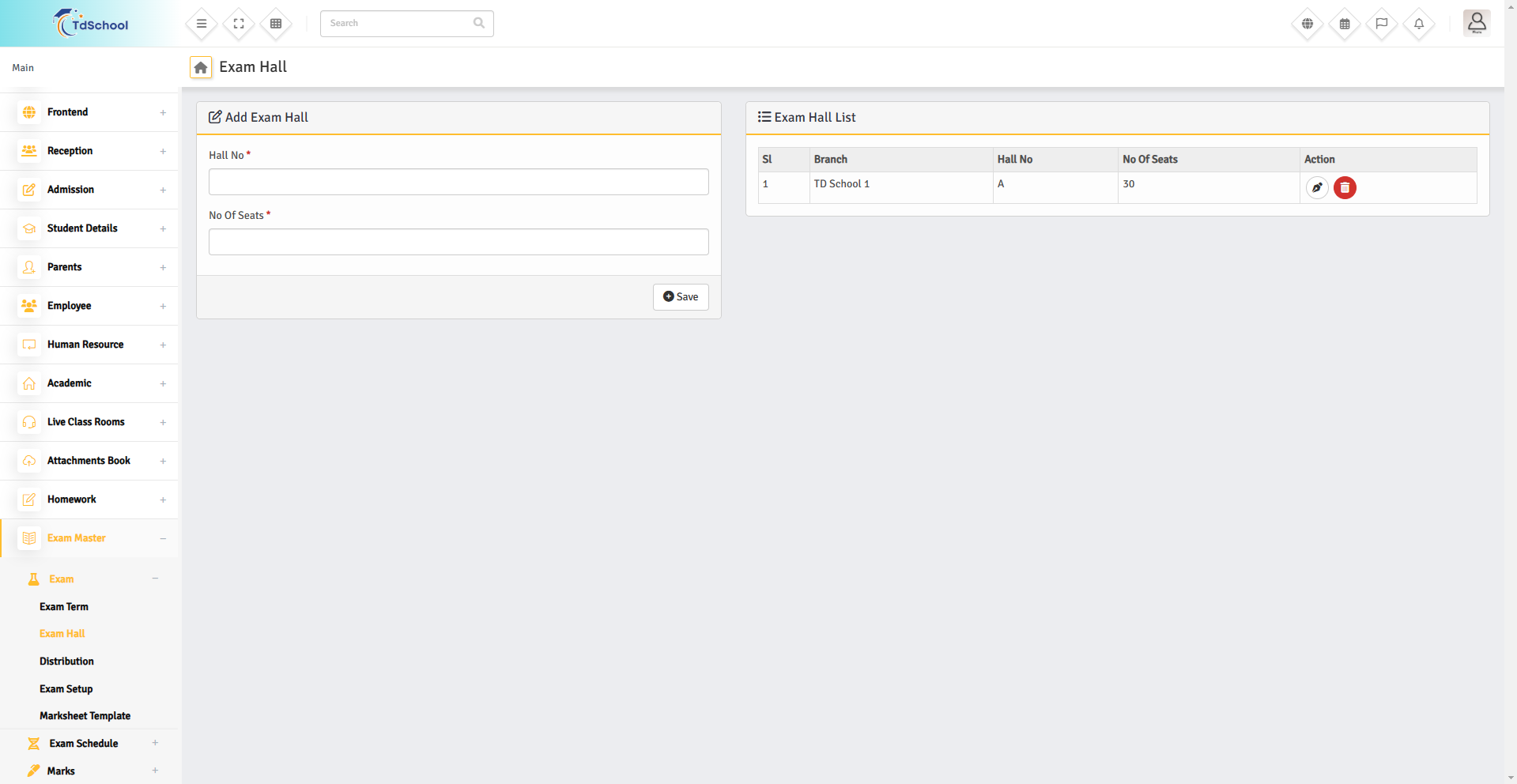Click the Hall No input field

point(458,182)
